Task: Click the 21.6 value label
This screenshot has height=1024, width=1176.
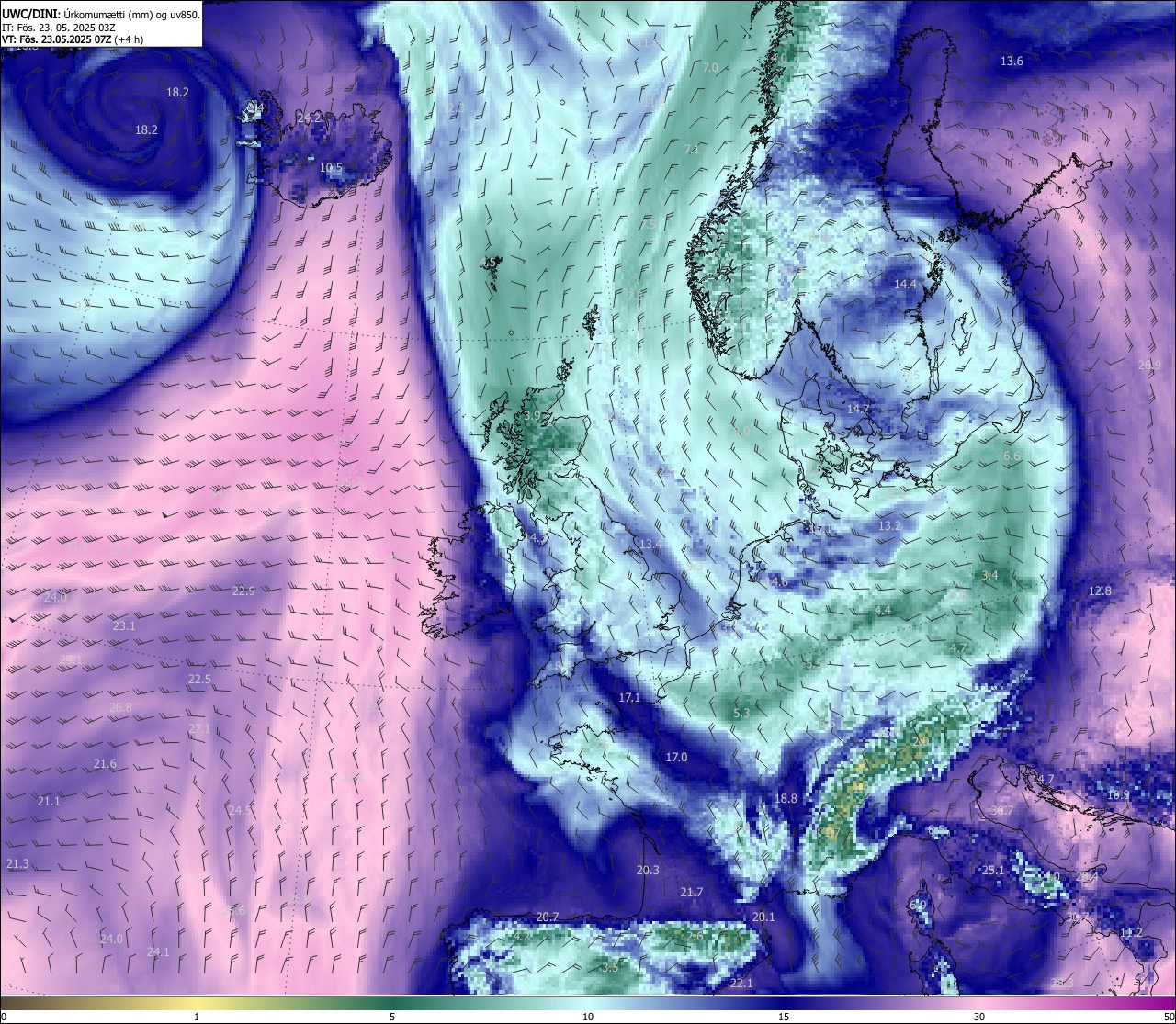Action: pos(105,764)
